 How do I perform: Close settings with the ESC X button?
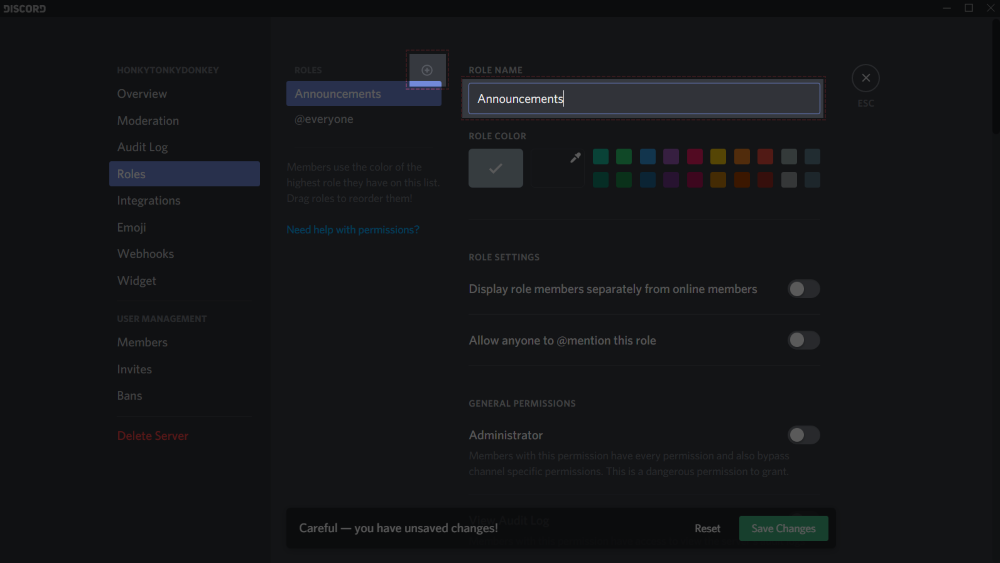pos(865,78)
